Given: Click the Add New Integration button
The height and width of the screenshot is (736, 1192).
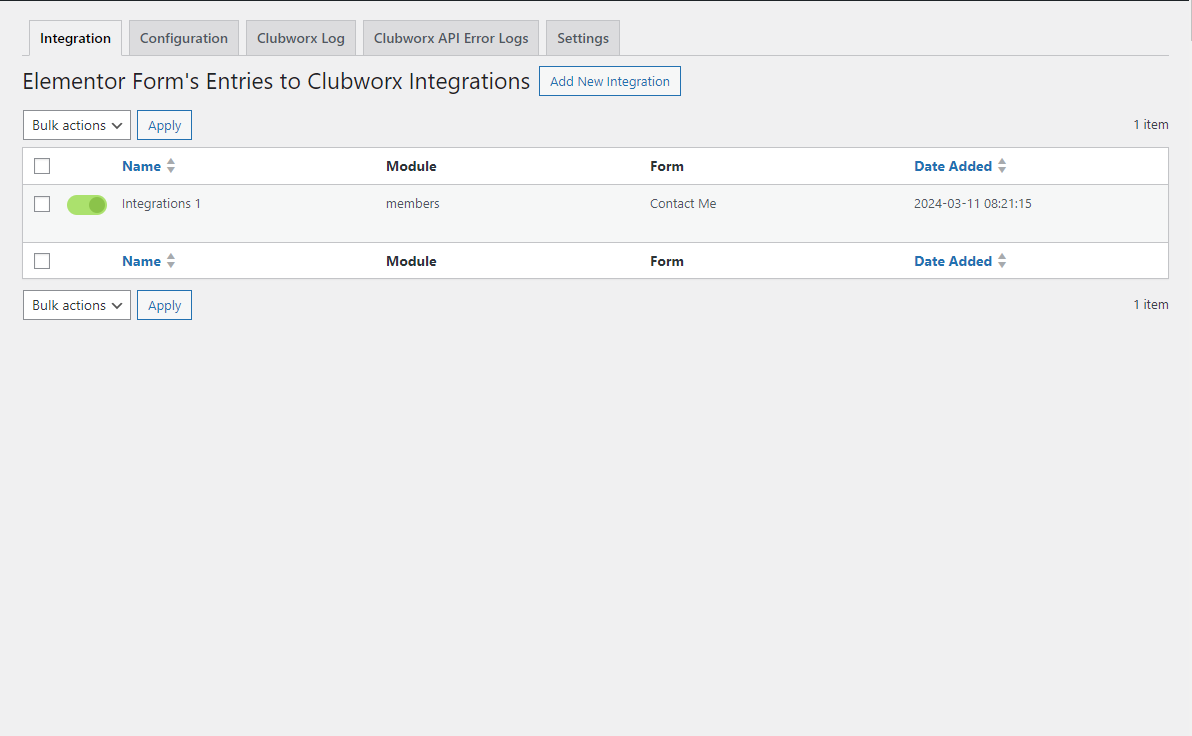Looking at the screenshot, I should pos(610,81).
